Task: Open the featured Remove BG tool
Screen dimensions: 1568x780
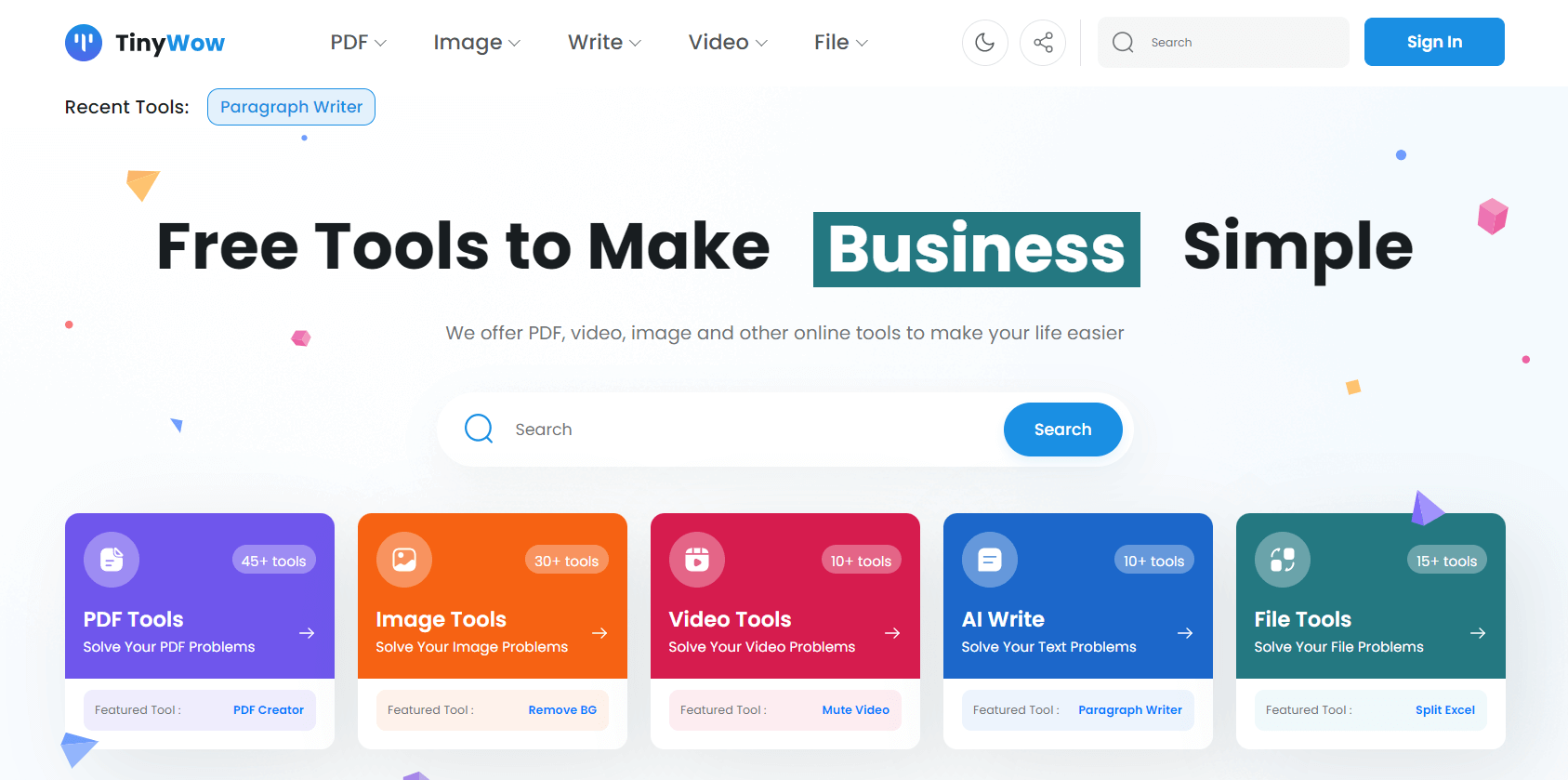Action: [562, 710]
